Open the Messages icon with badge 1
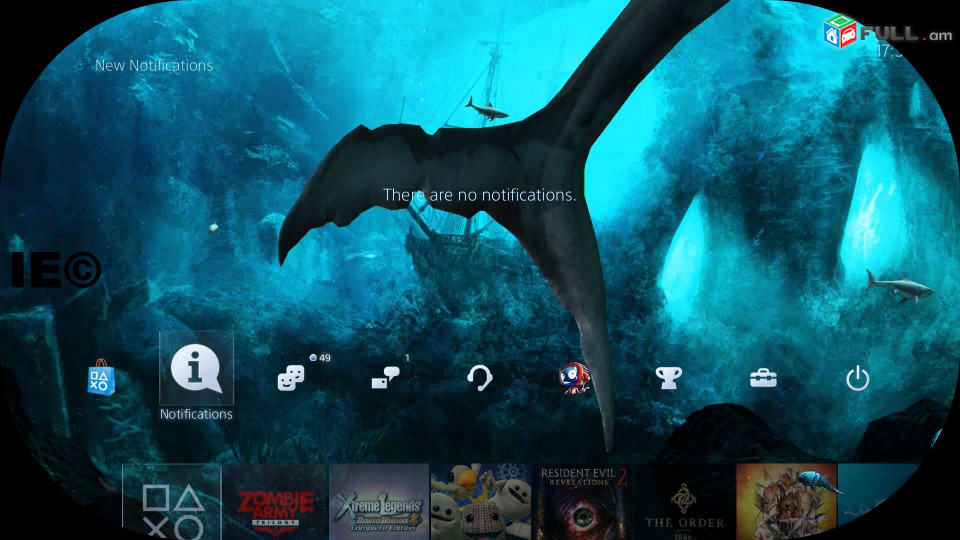 pos(386,378)
